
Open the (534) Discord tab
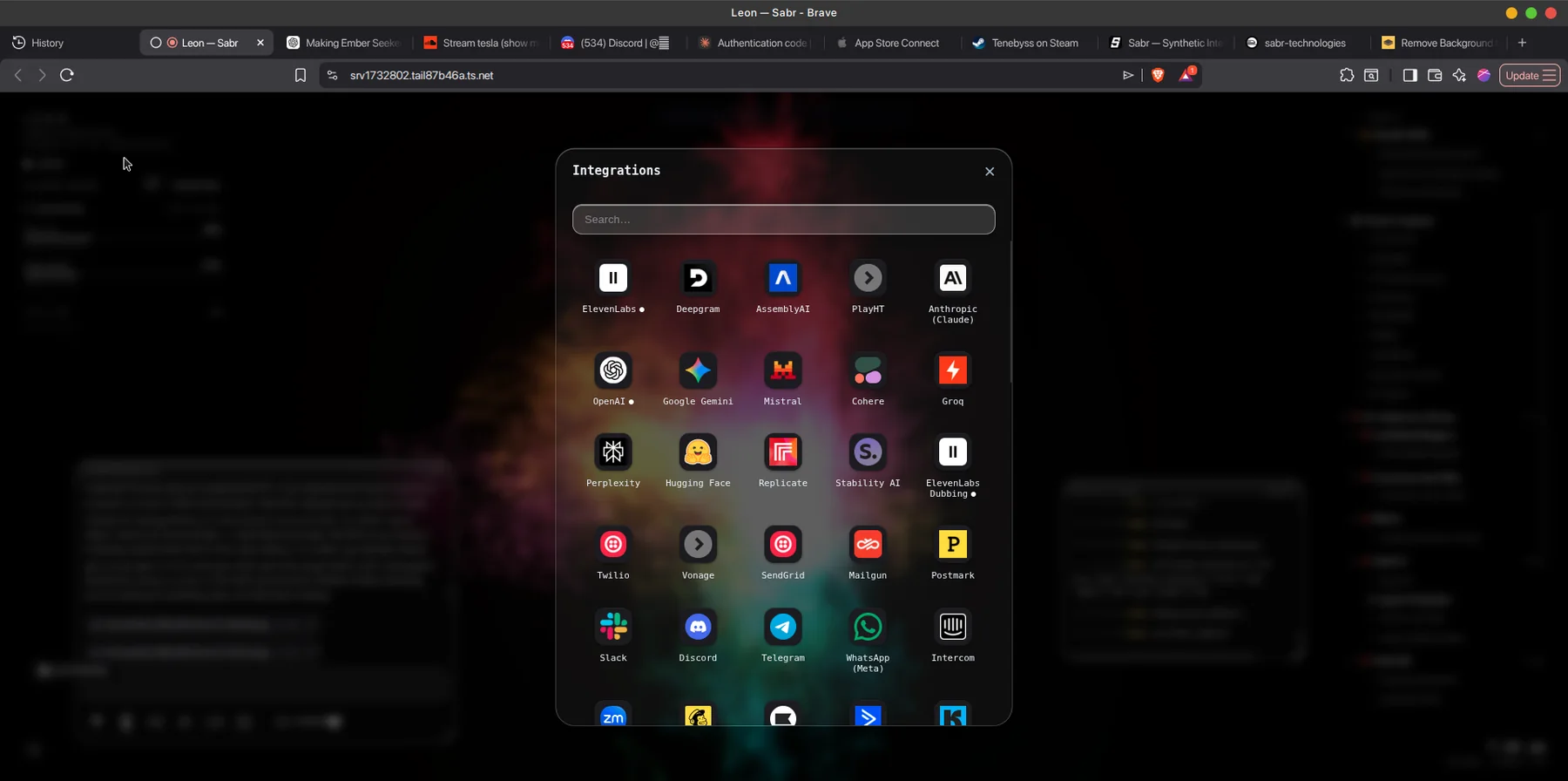tap(618, 43)
